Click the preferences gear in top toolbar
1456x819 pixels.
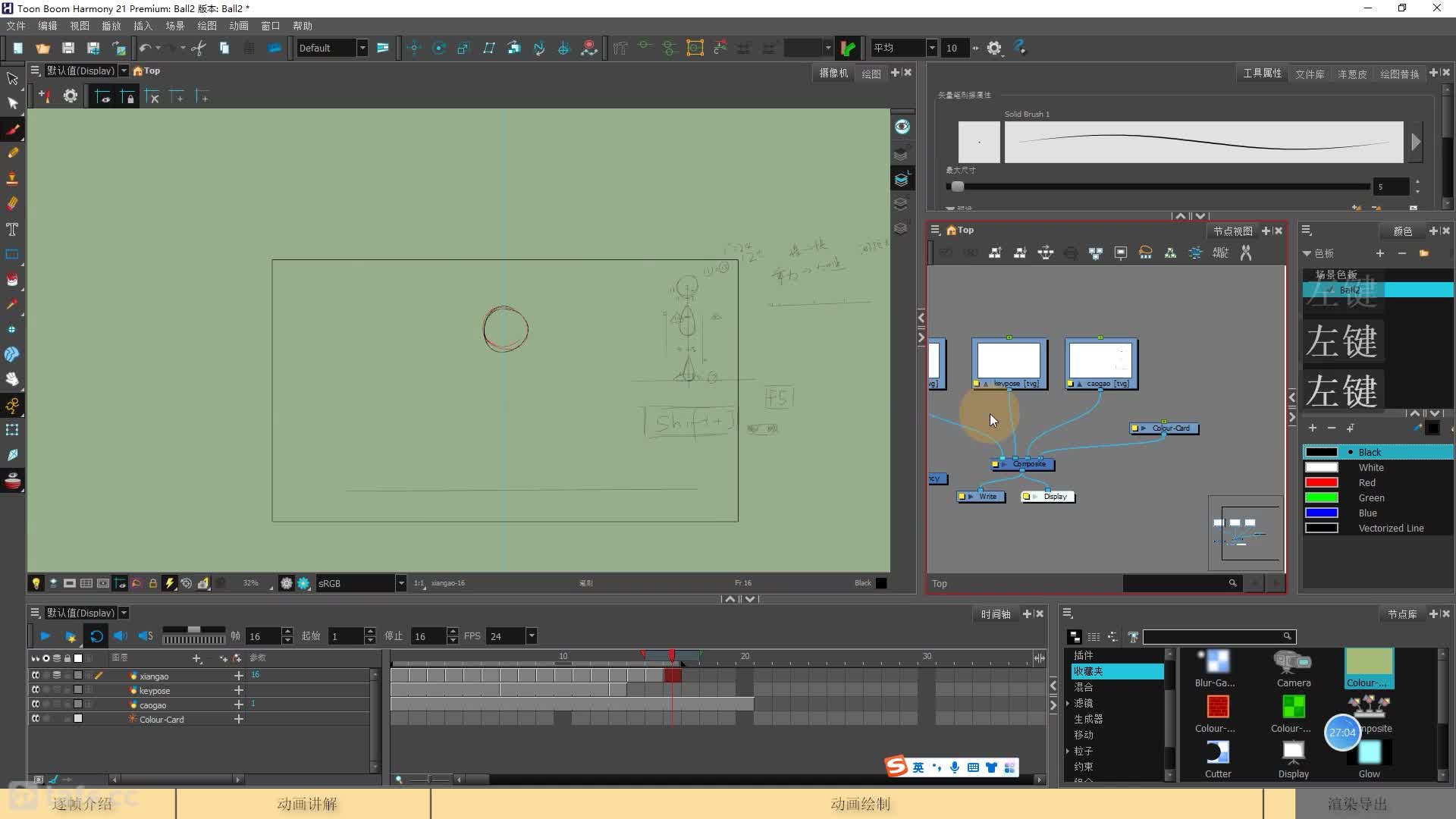tap(994, 48)
